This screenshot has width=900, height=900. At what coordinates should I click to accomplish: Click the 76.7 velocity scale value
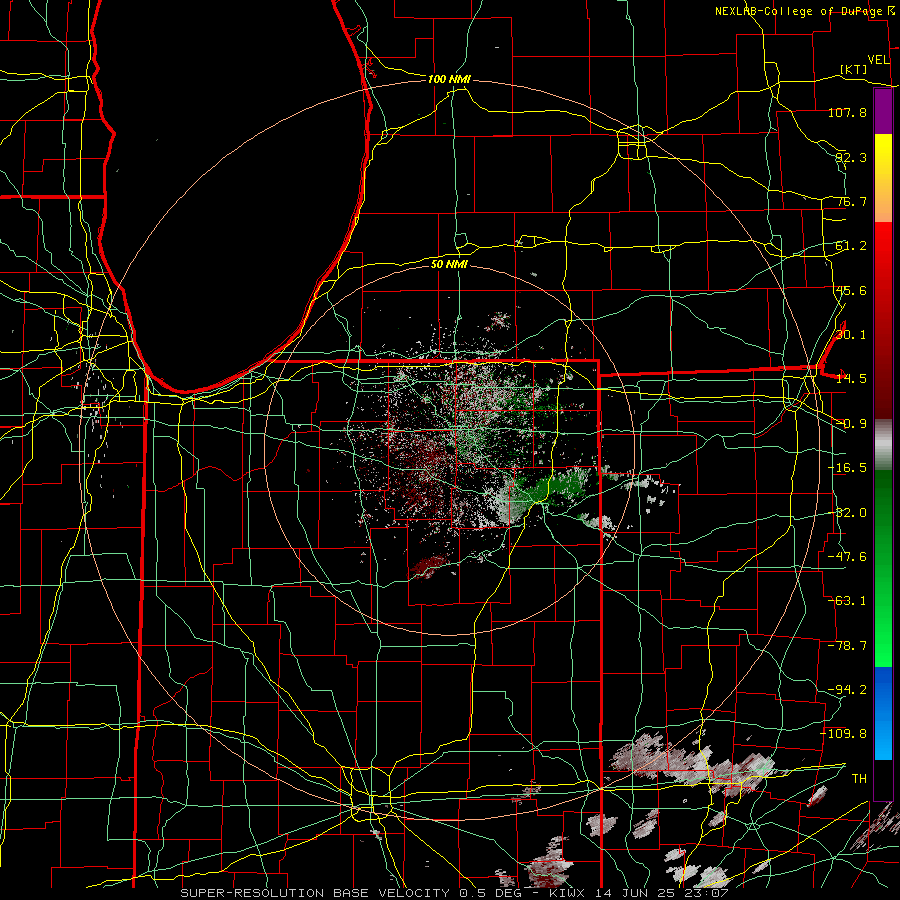click(851, 201)
